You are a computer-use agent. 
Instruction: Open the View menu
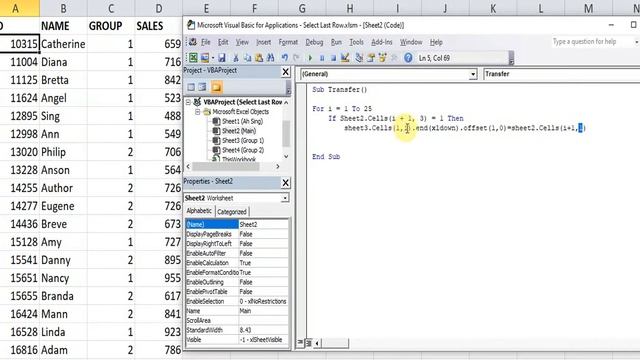tap(242, 42)
